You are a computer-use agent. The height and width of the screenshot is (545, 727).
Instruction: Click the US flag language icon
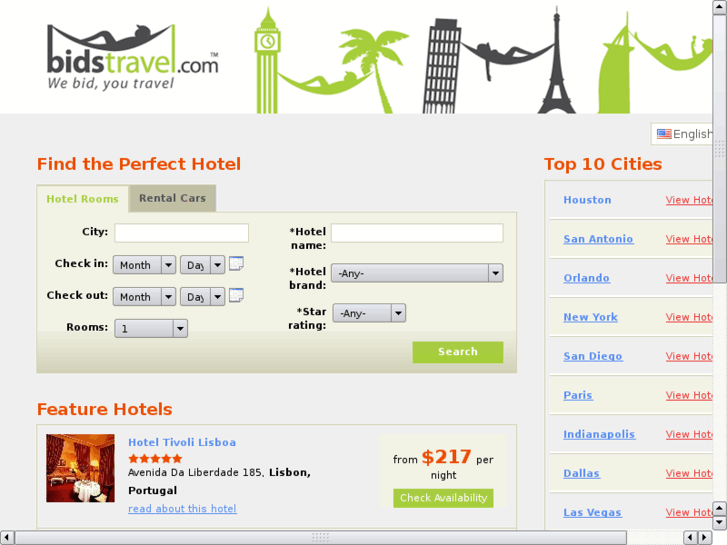click(664, 134)
